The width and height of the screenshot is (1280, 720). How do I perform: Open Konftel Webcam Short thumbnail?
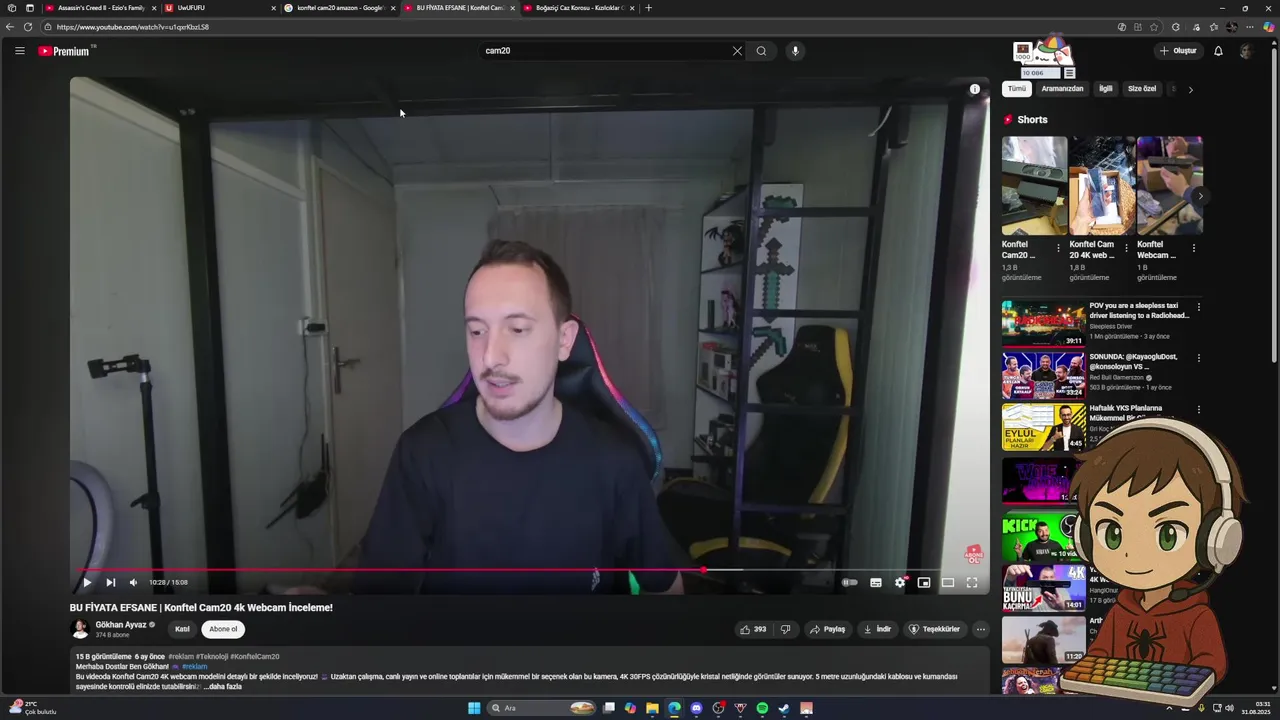(1169, 186)
